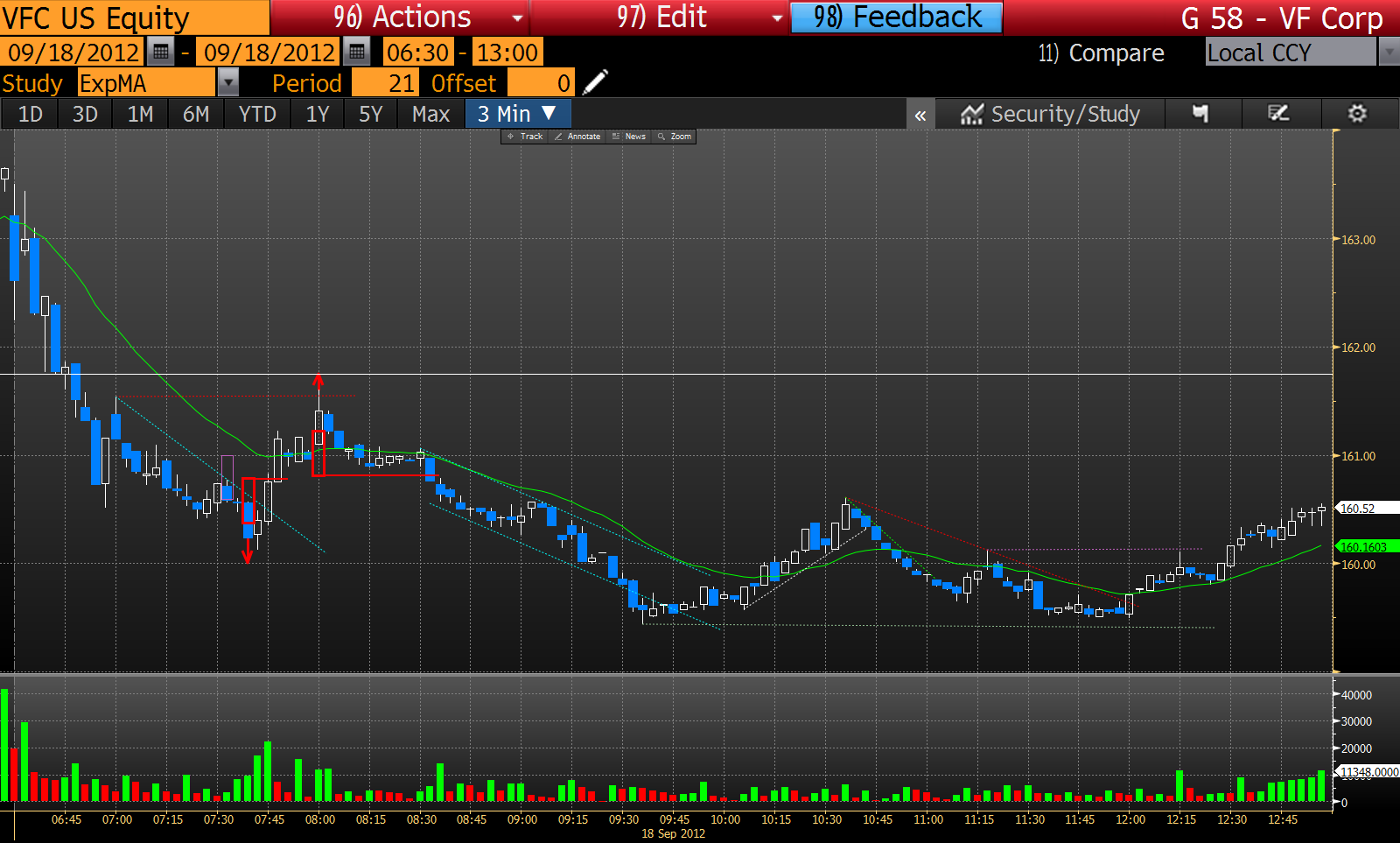The image size is (1400, 843).
Task: Expand the Local CCY currency dropdown
Action: (x=1389, y=53)
